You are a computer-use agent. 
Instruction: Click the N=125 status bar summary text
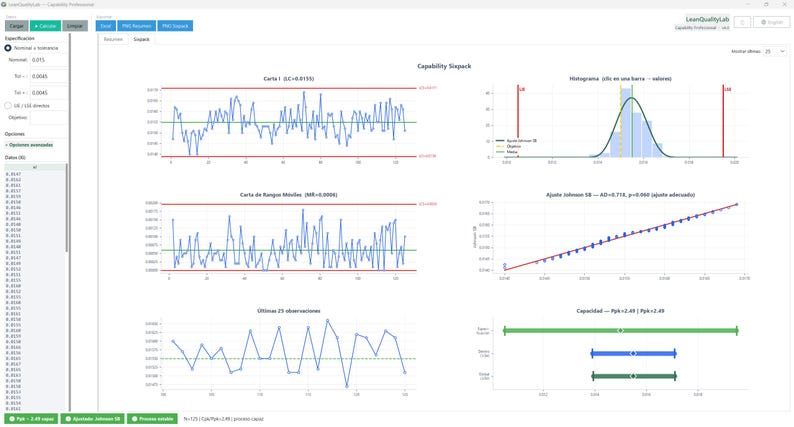coord(223,419)
